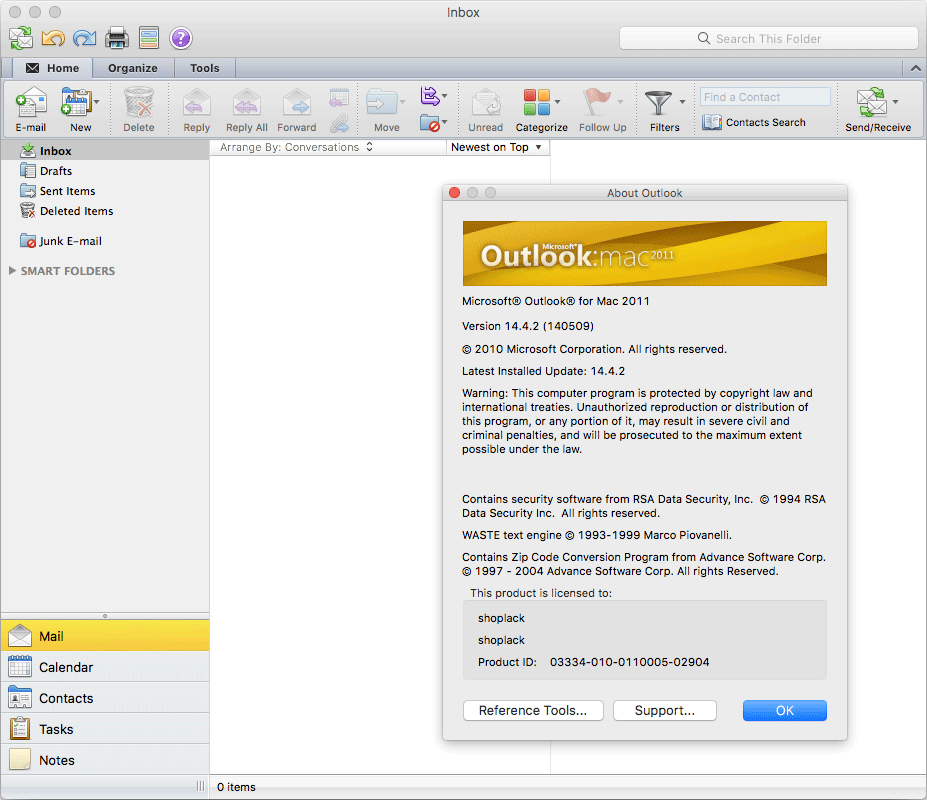The width and height of the screenshot is (927, 800).
Task: Close the About Outlook dialog
Action: 455,193
